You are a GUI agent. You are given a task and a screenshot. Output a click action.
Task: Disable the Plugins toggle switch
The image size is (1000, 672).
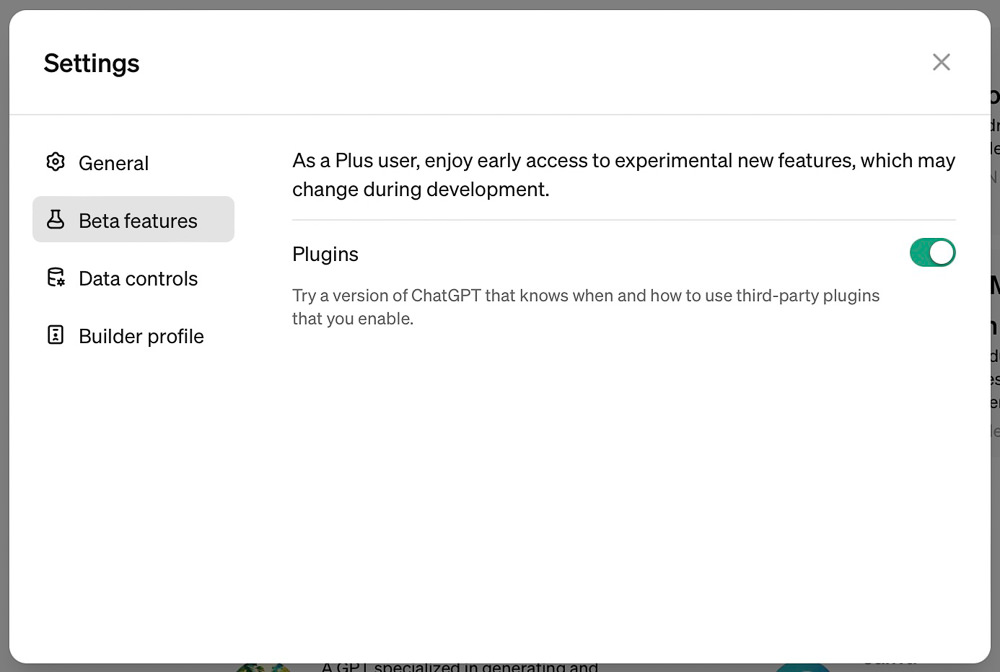click(932, 252)
